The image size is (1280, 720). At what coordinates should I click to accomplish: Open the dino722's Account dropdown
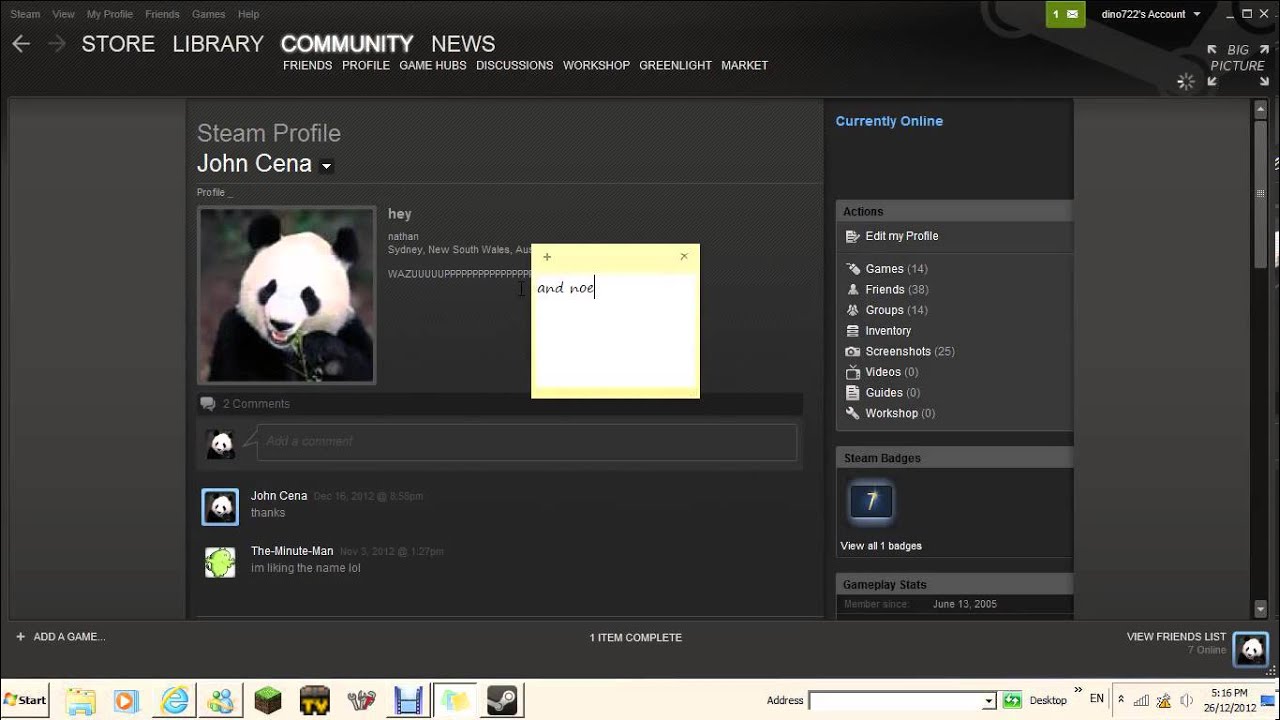pyautogui.click(x=1150, y=14)
